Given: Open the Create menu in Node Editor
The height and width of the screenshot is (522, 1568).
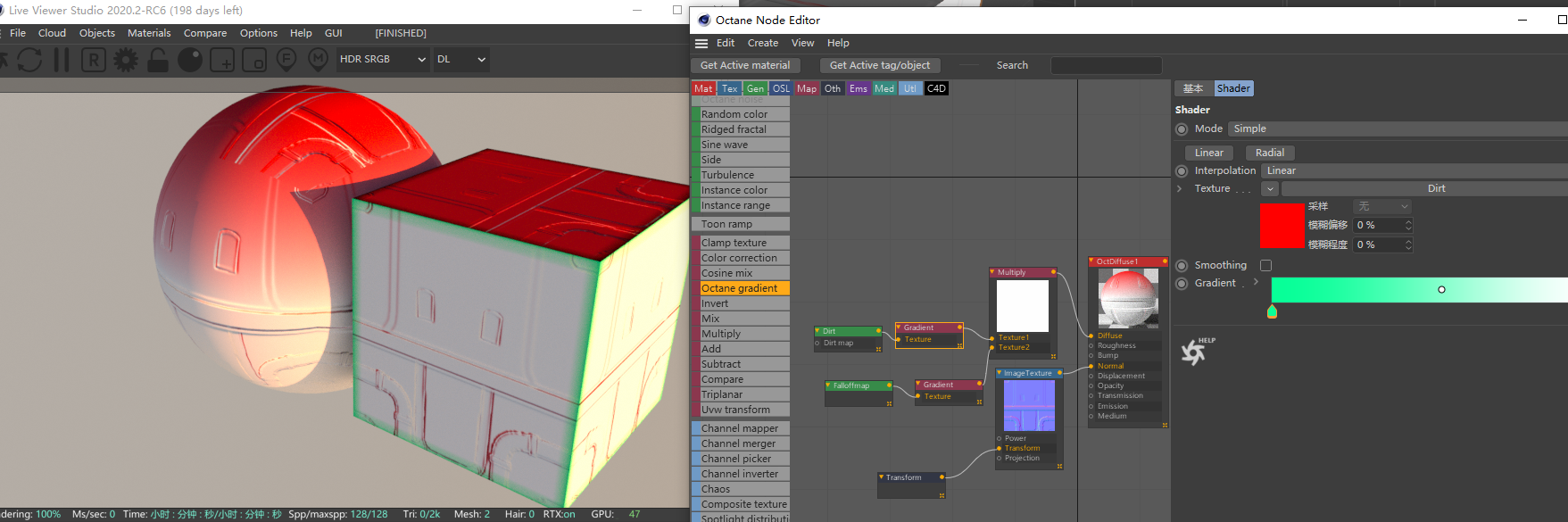Looking at the screenshot, I should tap(763, 43).
